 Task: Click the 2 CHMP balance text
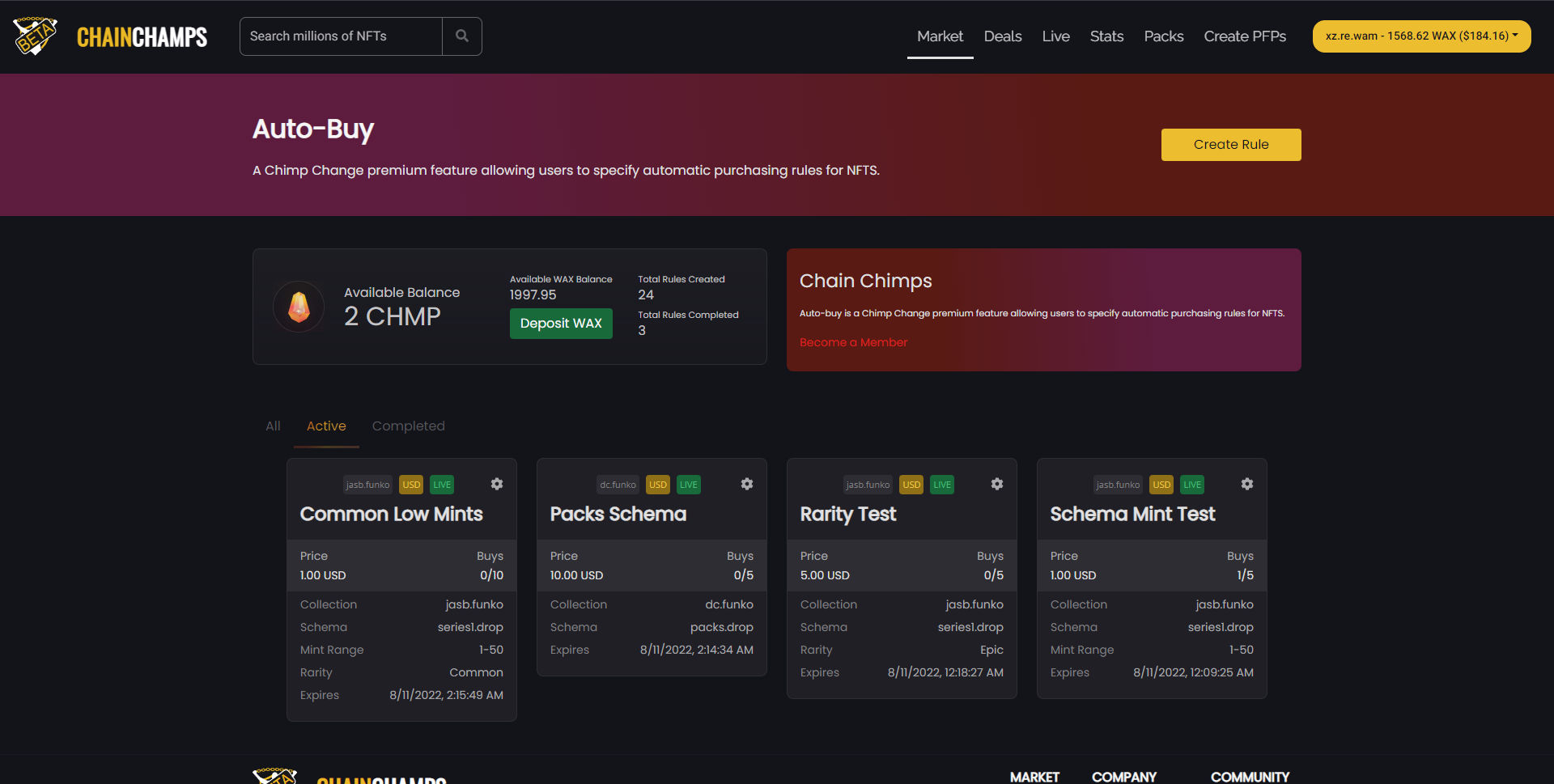click(x=392, y=316)
